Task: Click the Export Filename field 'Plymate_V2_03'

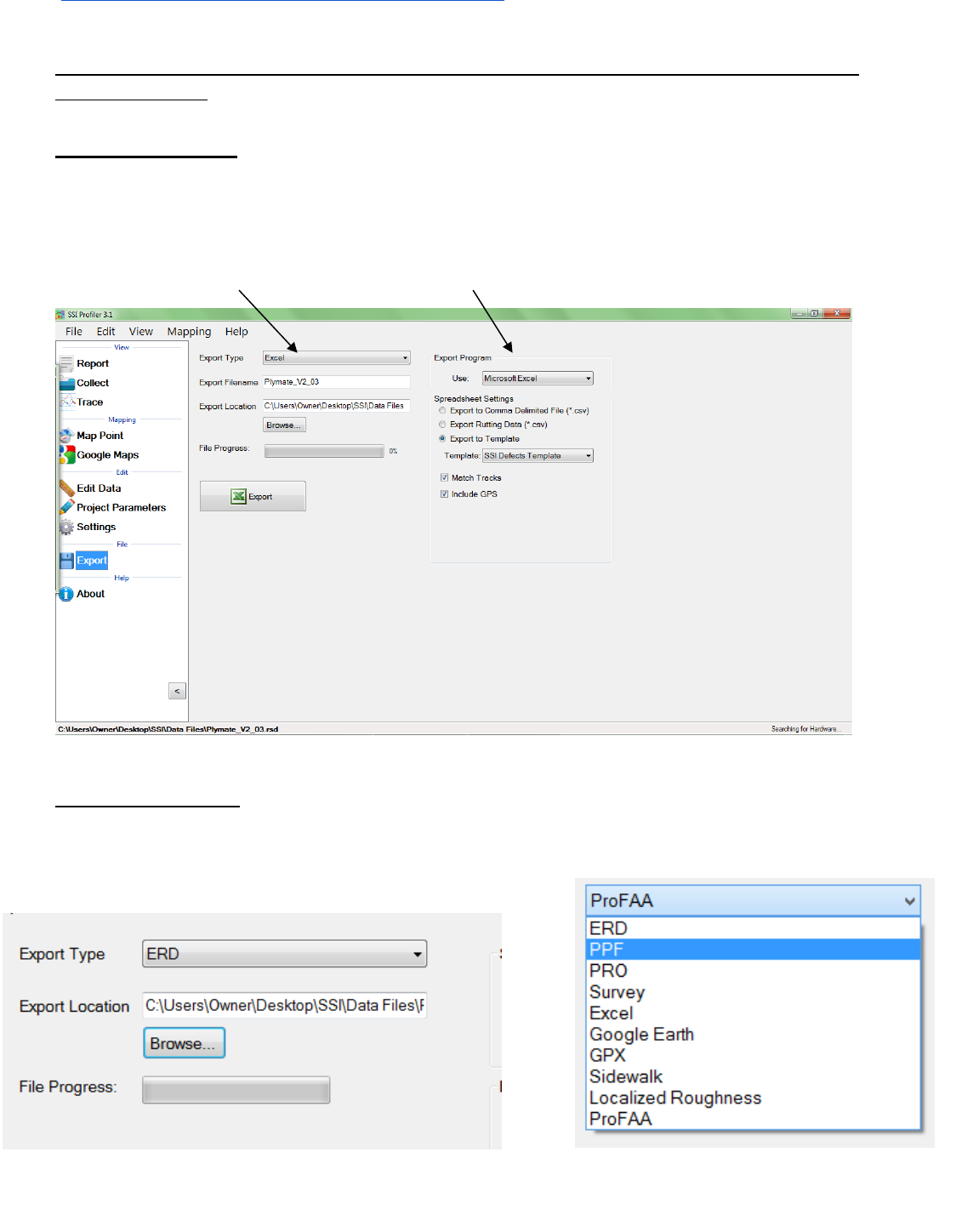Action: point(336,382)
